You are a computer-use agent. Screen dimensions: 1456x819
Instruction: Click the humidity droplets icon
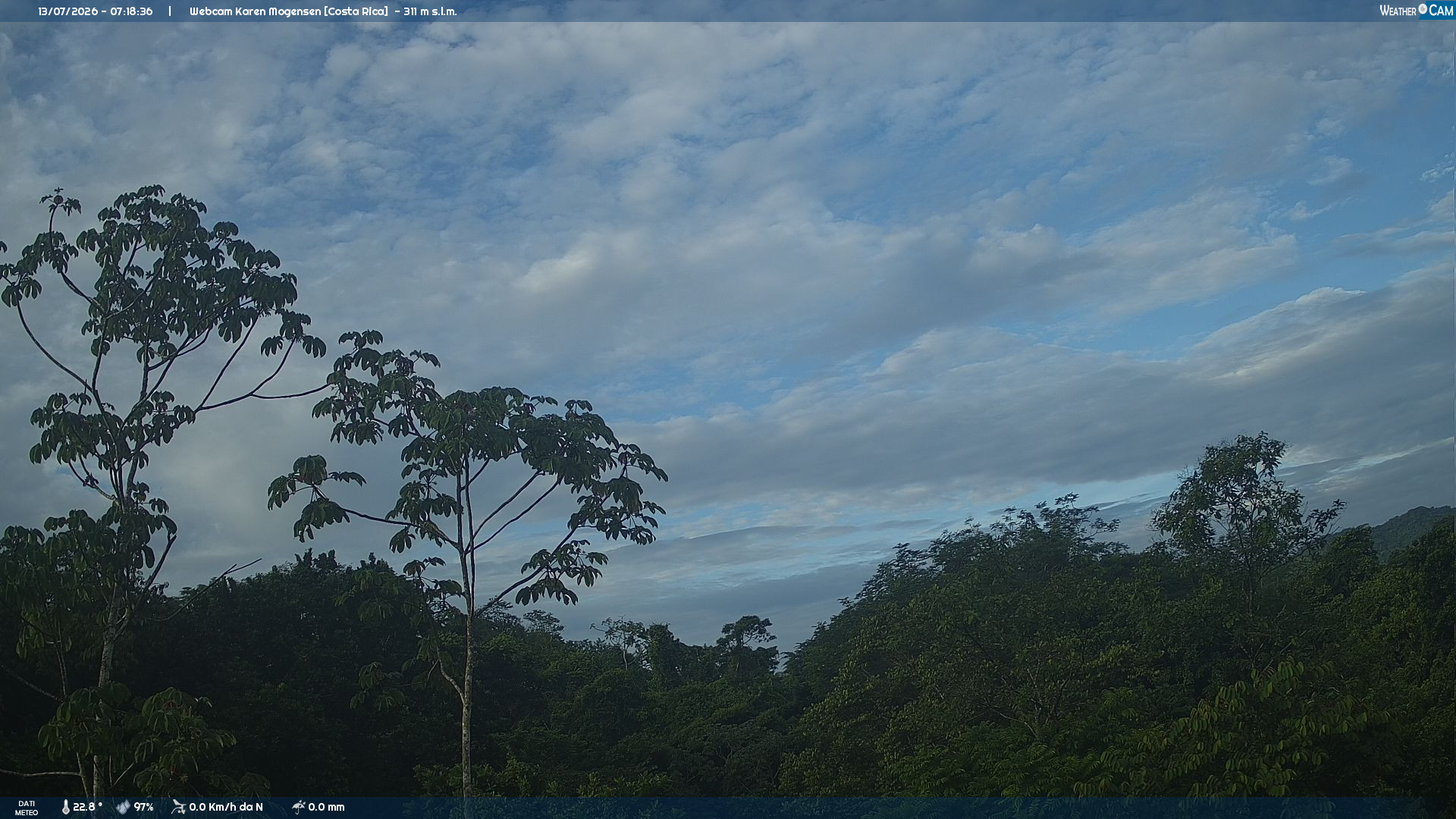[x=123, y=808]
